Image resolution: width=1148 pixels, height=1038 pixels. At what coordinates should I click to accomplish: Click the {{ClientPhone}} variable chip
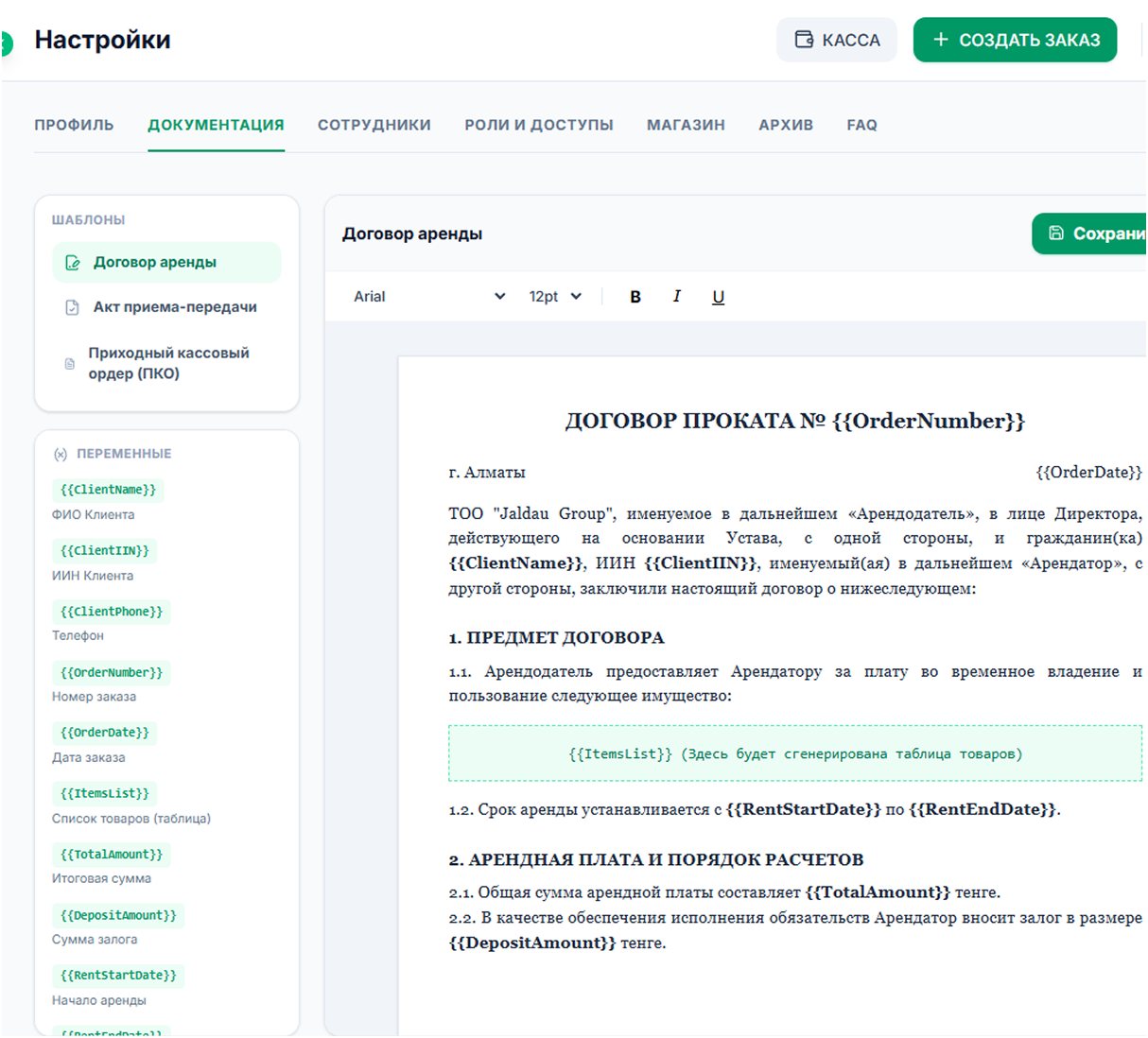pyautogui.click(x=112, y=612)
